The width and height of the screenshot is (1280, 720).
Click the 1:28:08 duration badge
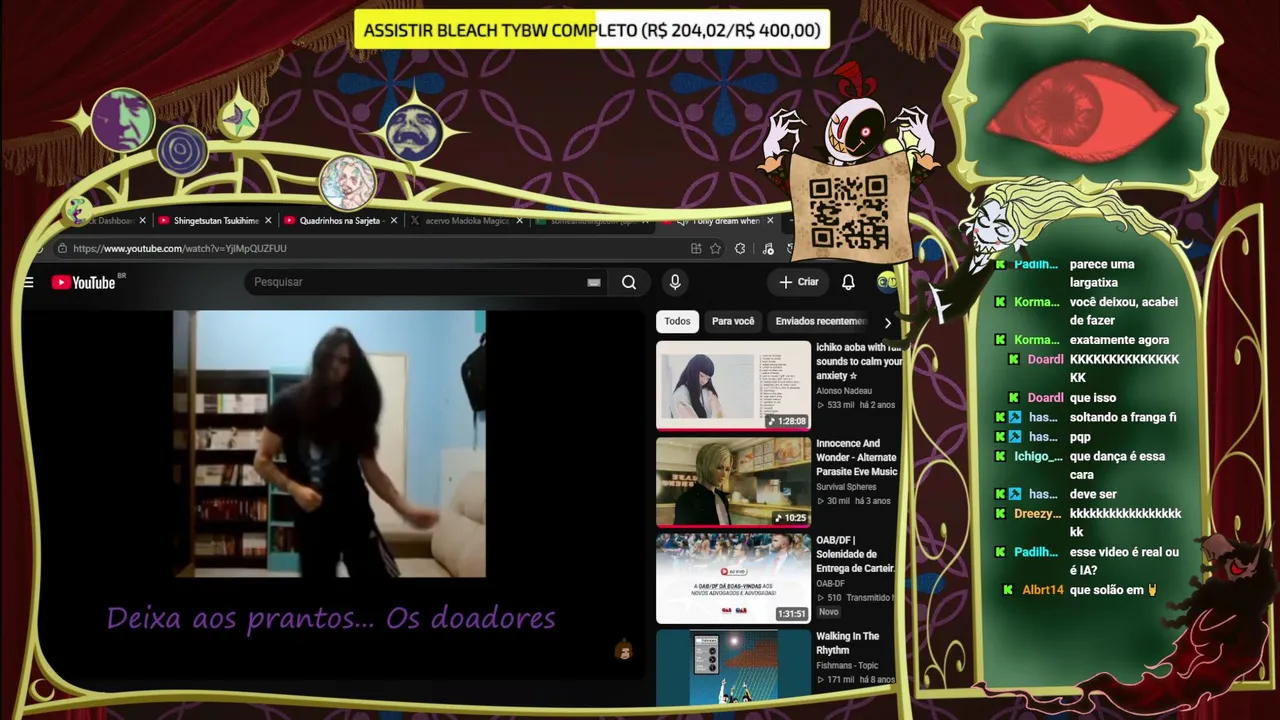(x=787, y=421)
